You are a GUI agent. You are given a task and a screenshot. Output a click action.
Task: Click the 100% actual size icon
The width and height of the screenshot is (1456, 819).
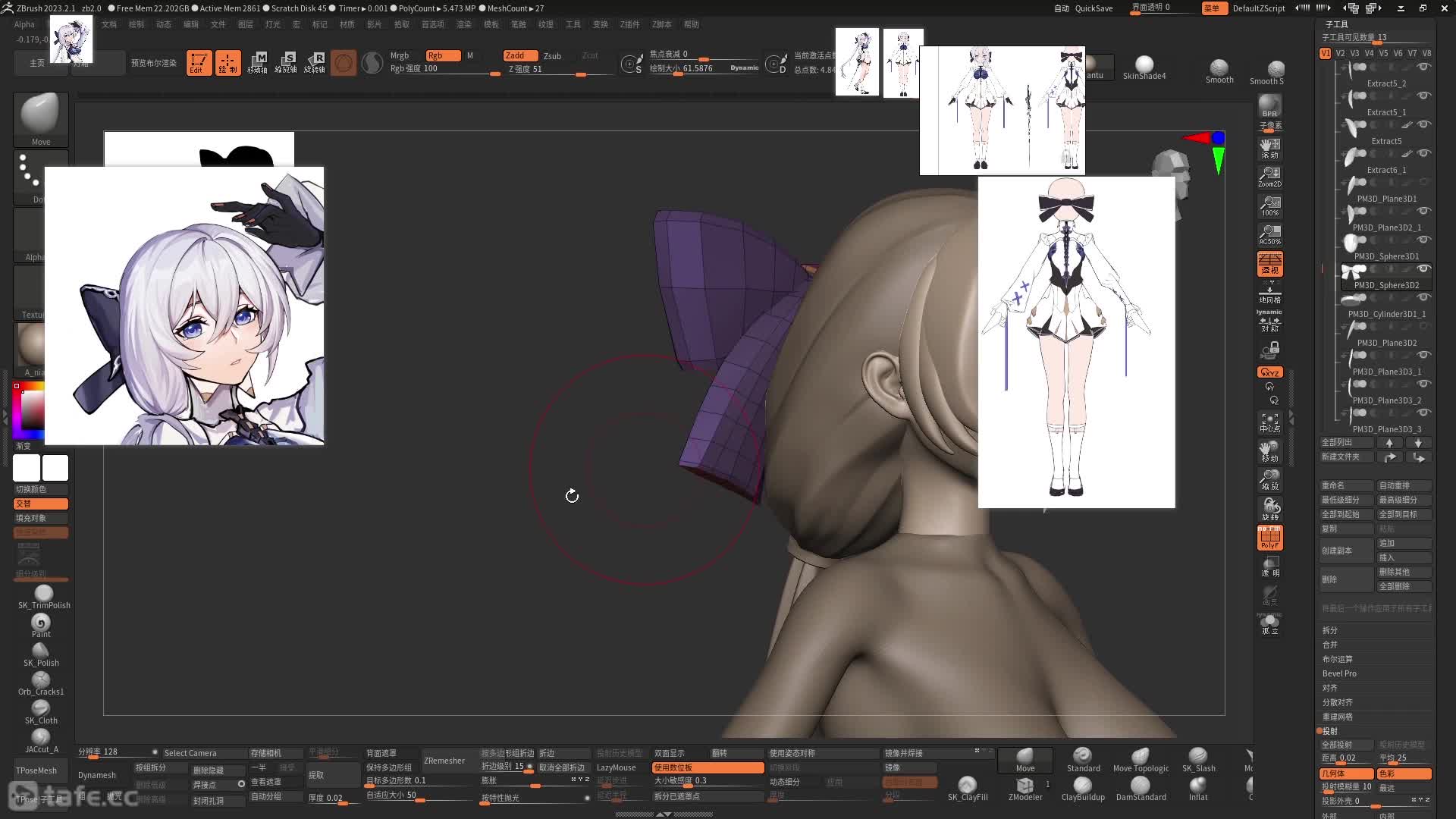tap(1269, 205)
